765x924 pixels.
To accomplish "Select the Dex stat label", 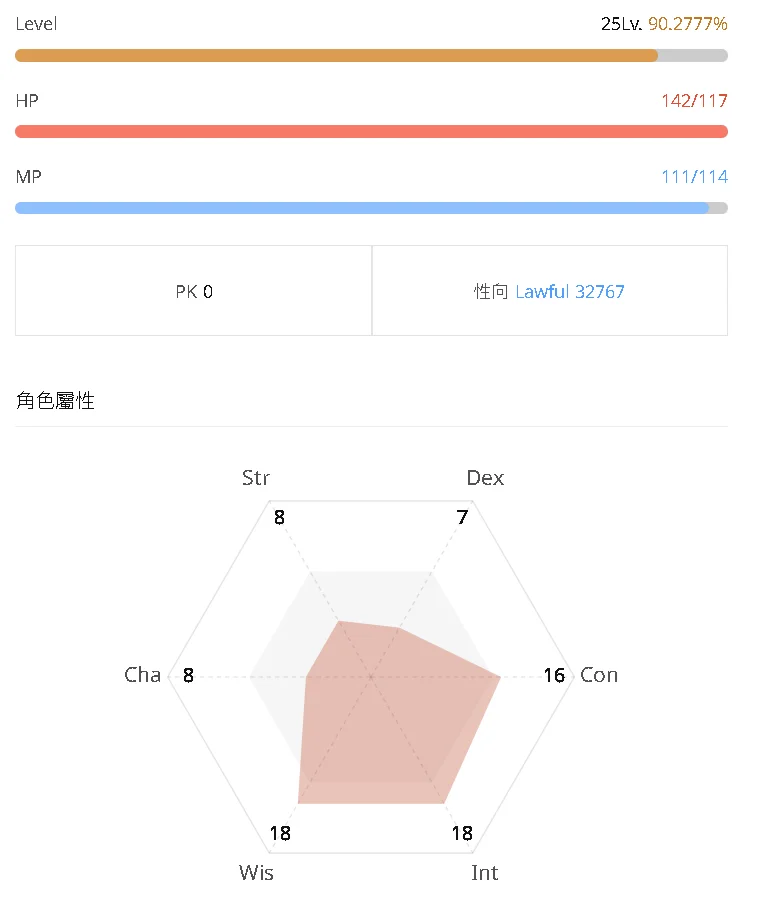I will 485,478.
